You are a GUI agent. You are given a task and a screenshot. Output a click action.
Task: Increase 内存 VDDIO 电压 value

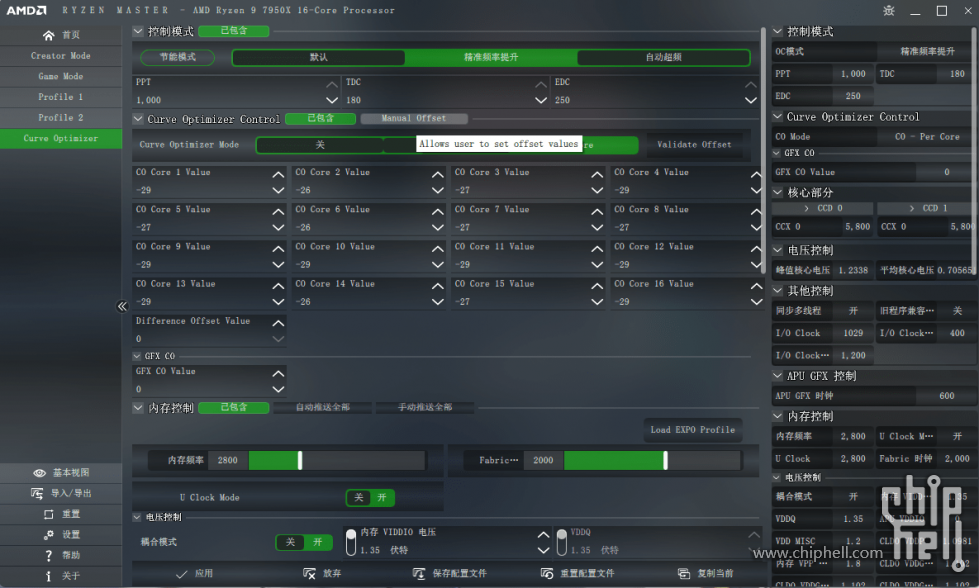click(543, 534)
